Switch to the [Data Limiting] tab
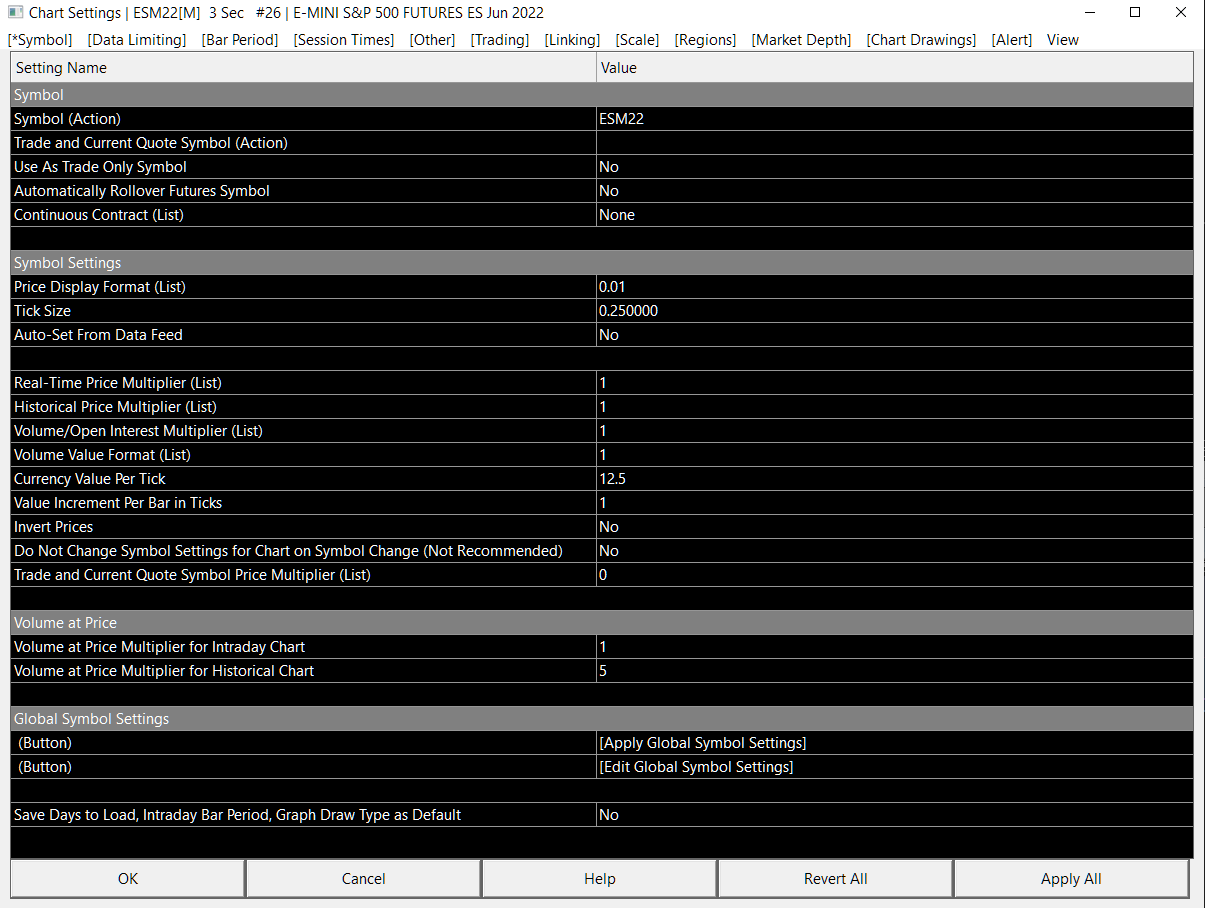Screen dimensions: 1205x908 coord(137,40)
